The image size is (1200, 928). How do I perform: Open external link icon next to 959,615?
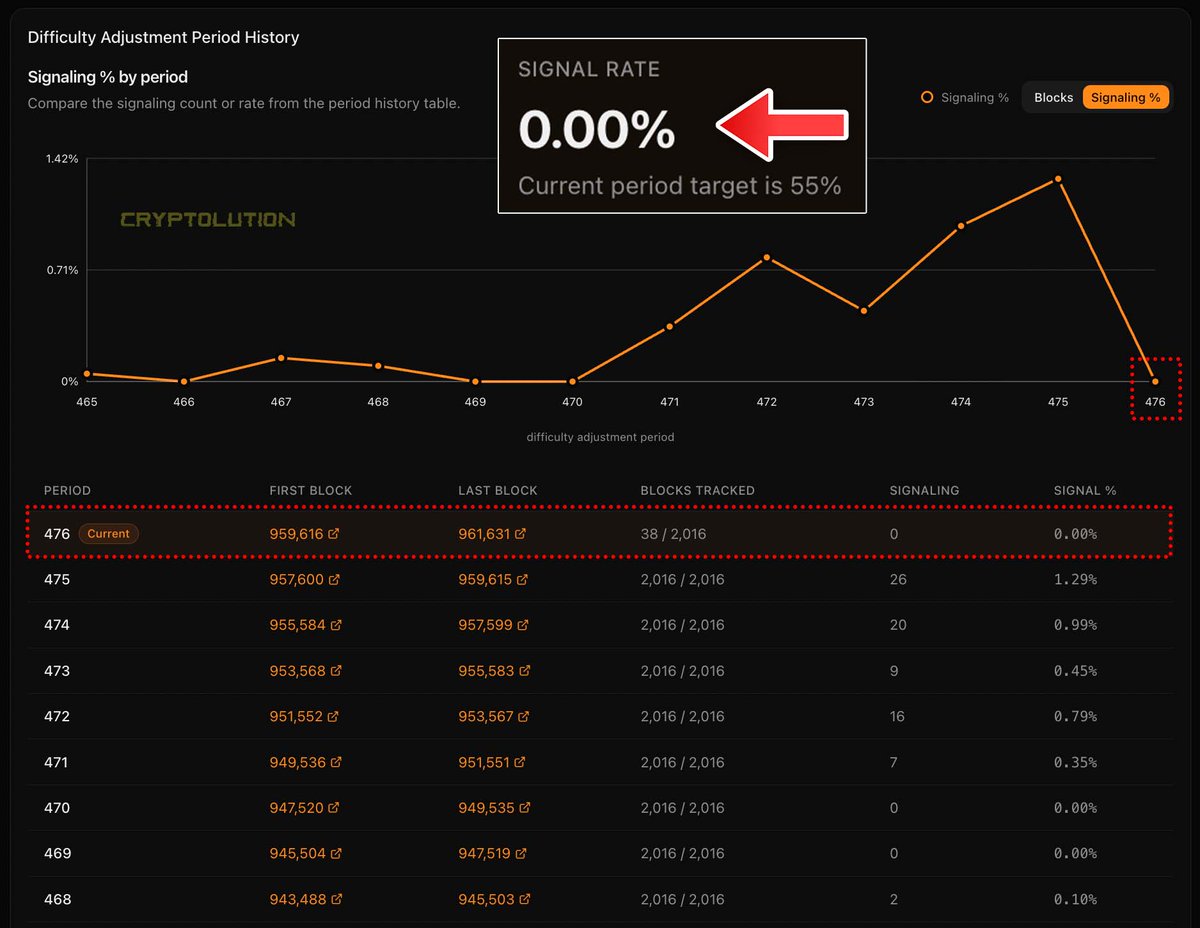pos(521,580)
